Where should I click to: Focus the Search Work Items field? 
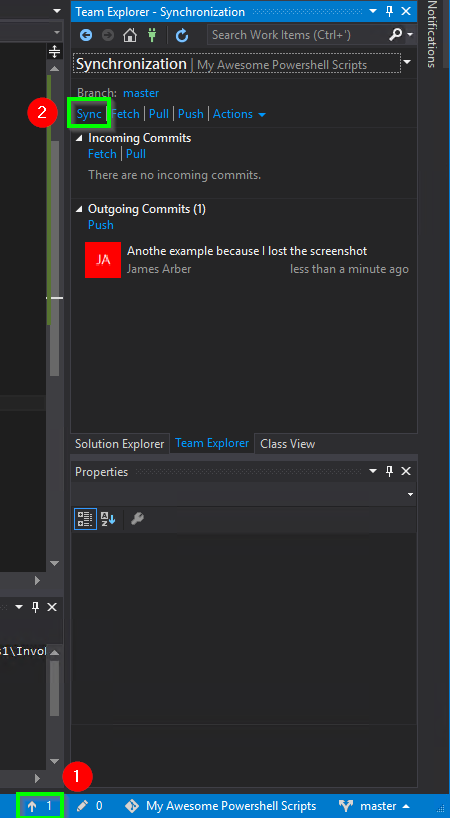click(298, 35)
